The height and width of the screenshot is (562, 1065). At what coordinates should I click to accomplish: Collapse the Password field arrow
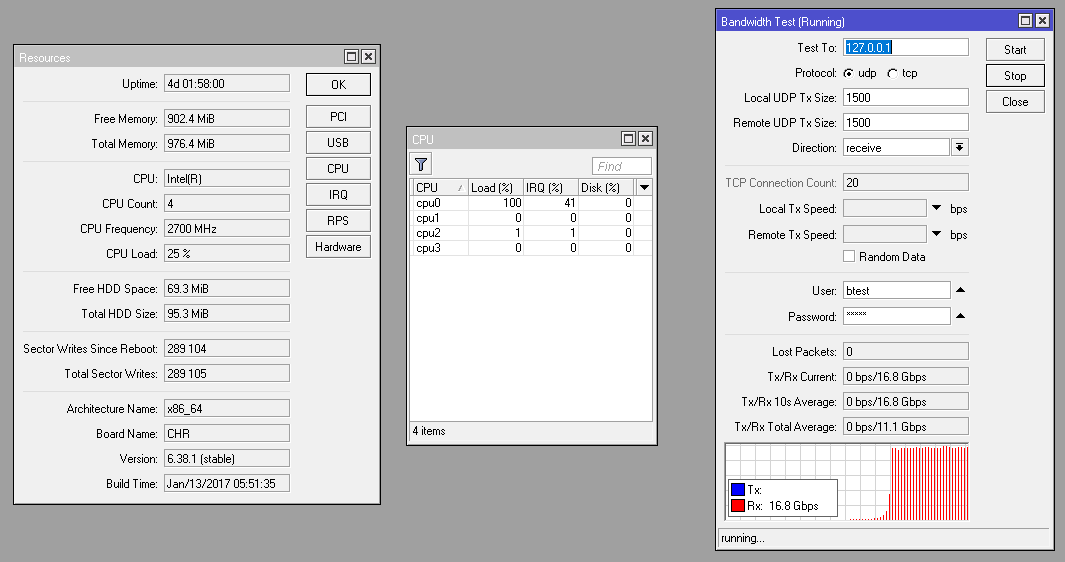coord(960,316)
